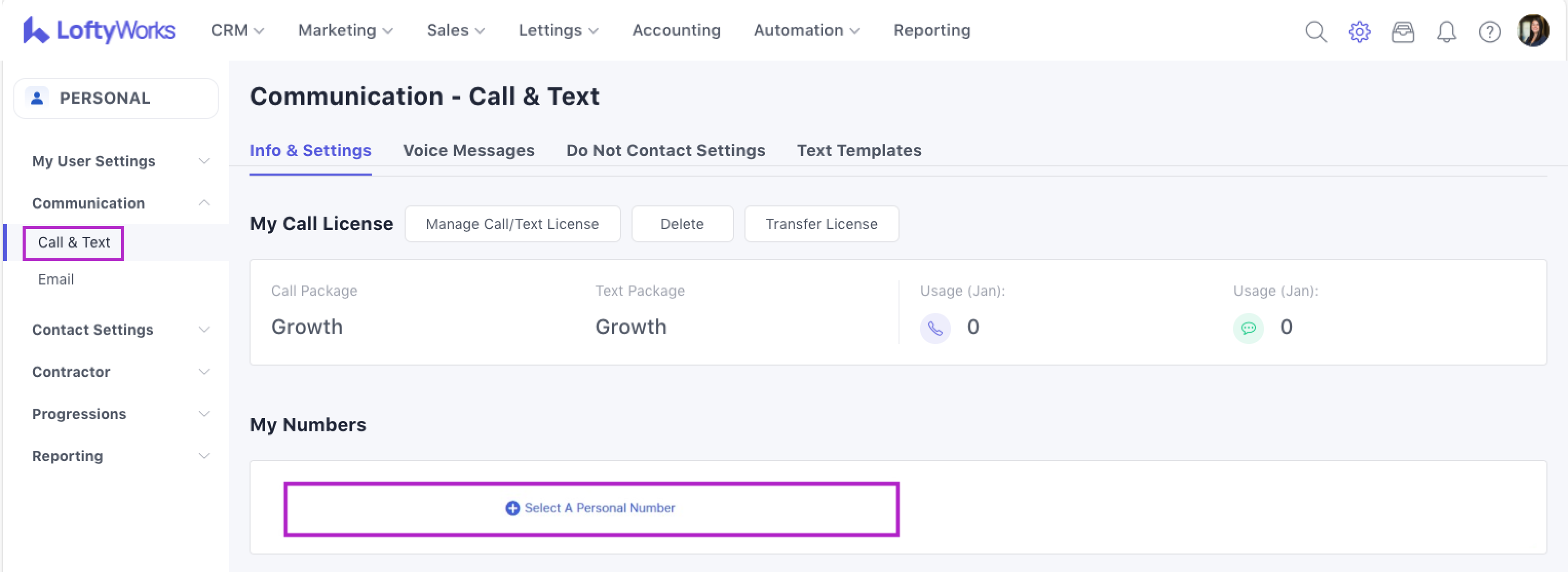
Task: Open settings via the gear icon
Action: (x=1359, y=31)
